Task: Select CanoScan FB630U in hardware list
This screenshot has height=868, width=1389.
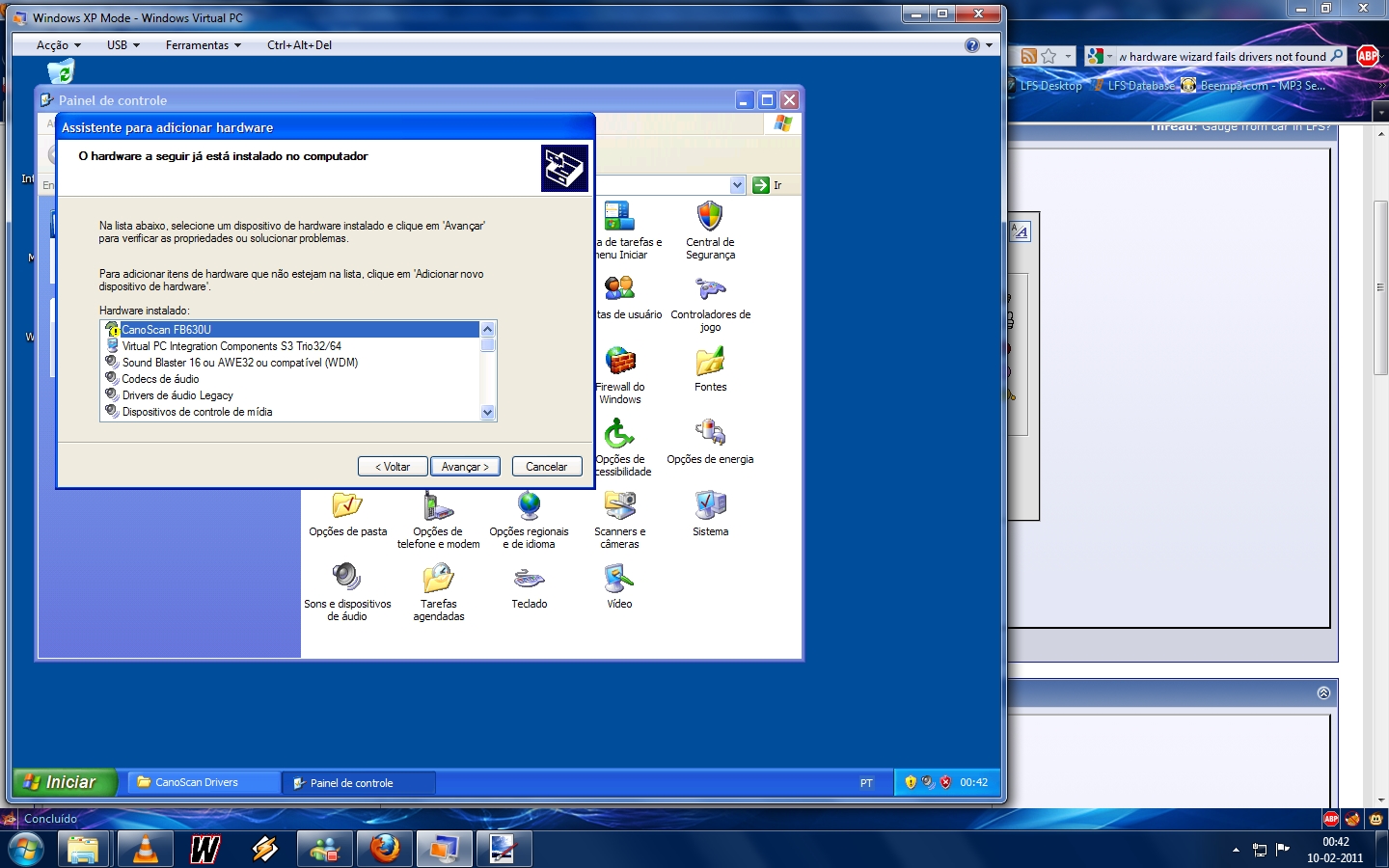Action: (292, 330)
